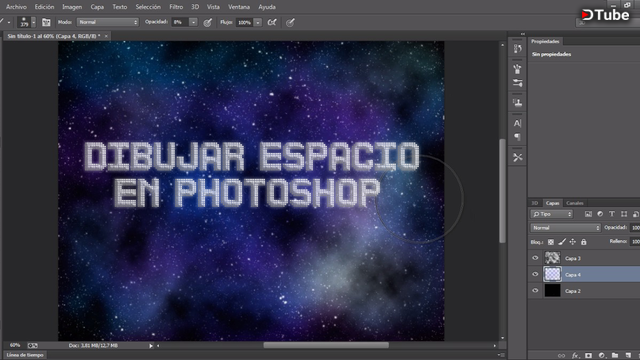This screenshot has width=640, height=360.
Task: Toggle lock image pixels brush icon
Action: [x=562, y=242]
